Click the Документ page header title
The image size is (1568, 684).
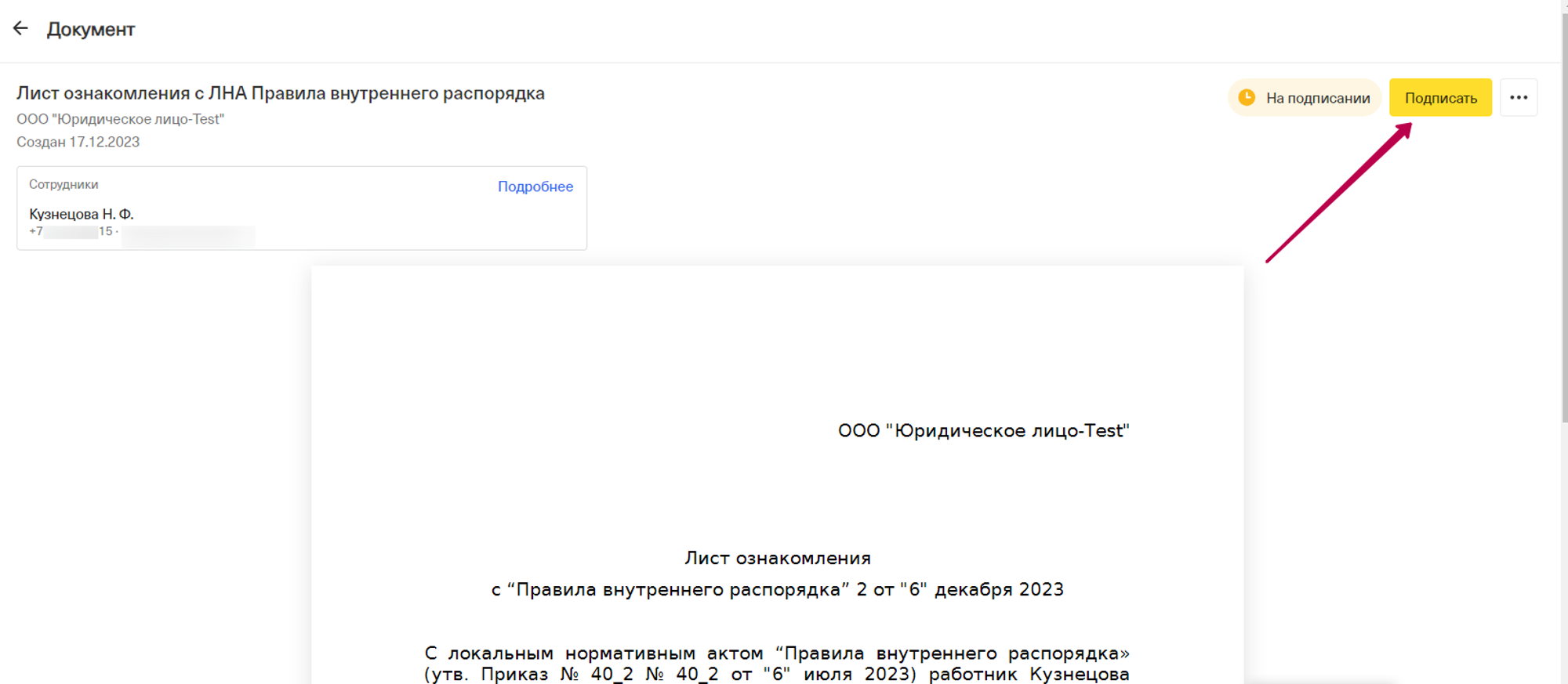(91, 30)
